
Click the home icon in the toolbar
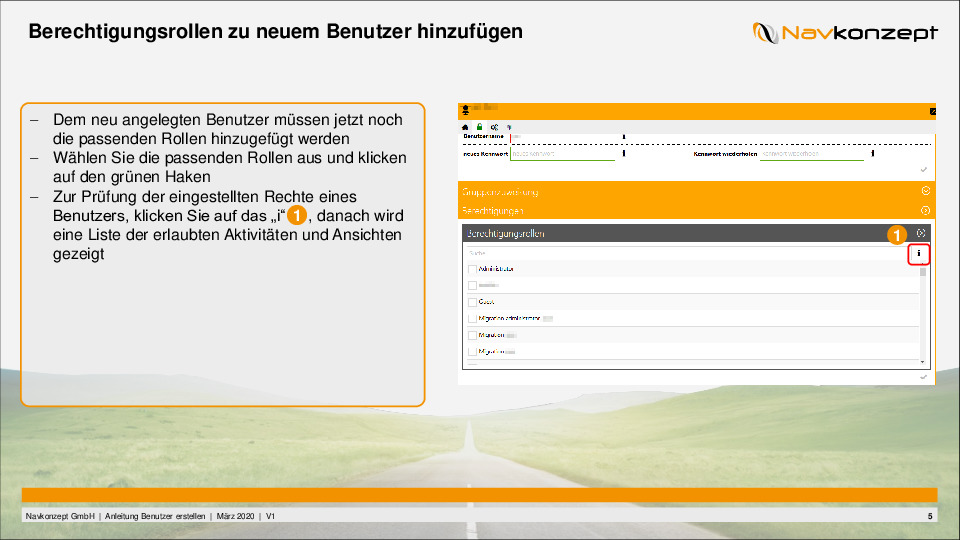pyautogui.click(x=465, y=127)
